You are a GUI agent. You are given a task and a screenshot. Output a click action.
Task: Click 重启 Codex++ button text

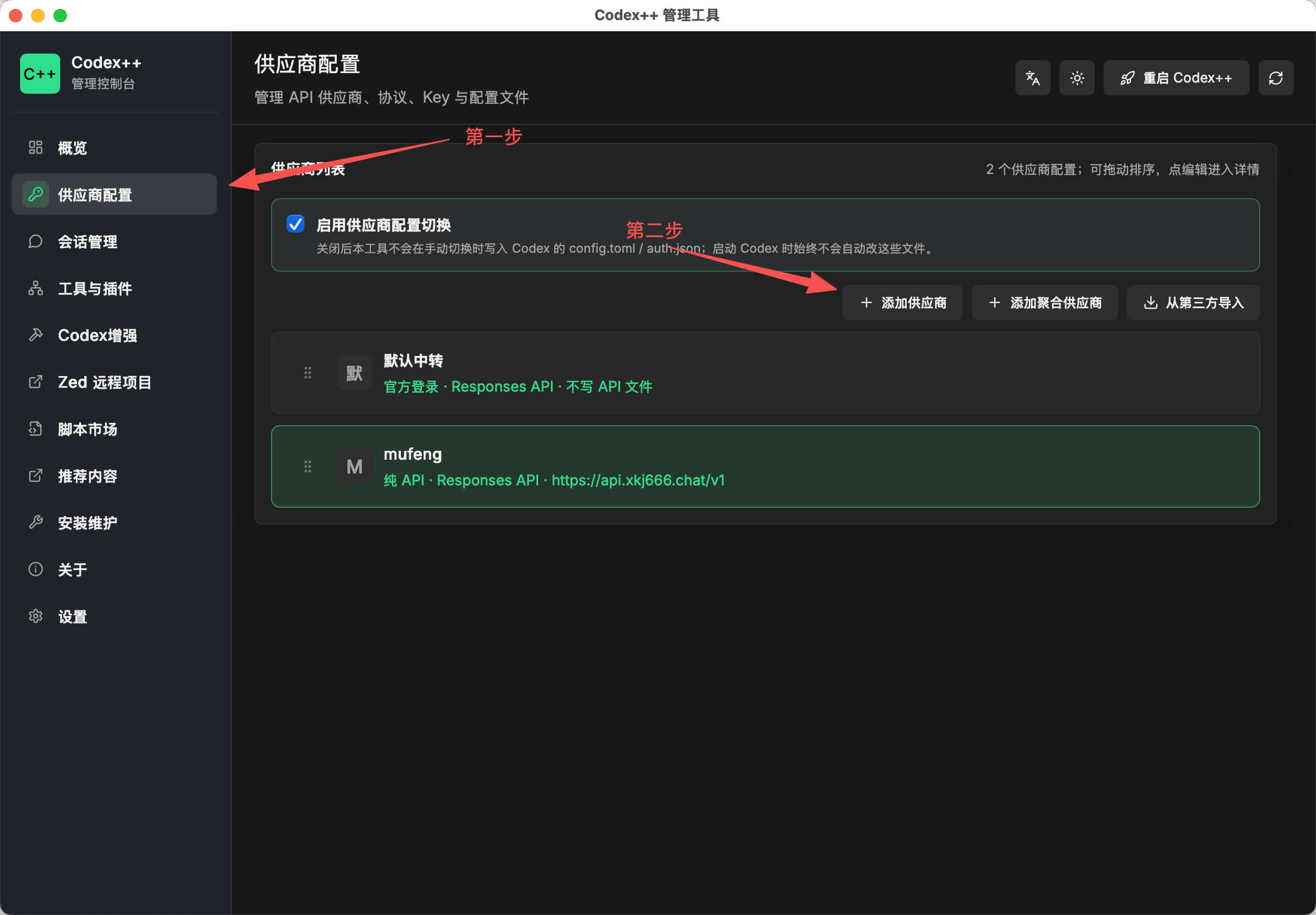point(1187,78)
